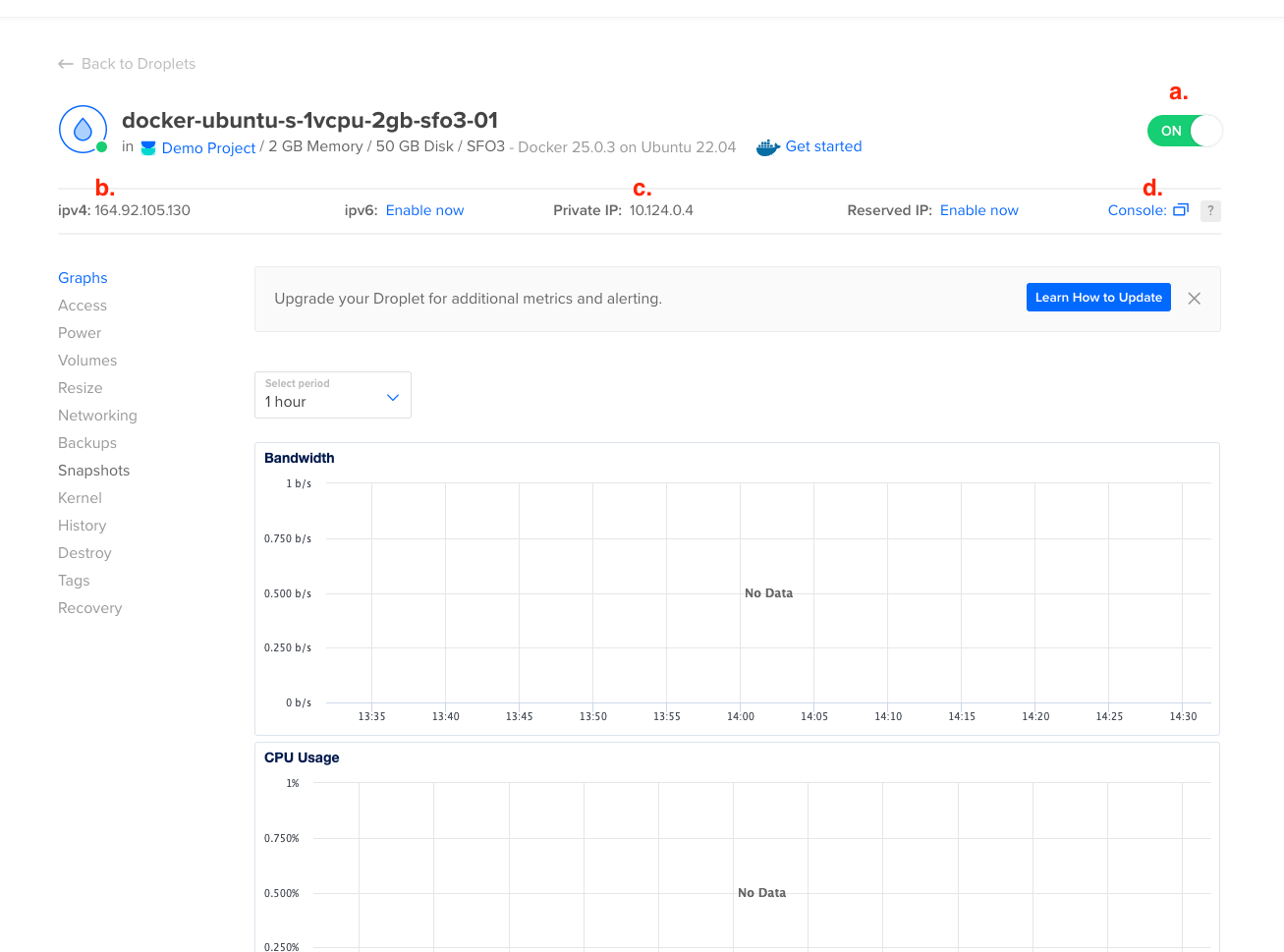
Task: Select the Snapshots section icon in sidebar
Action: [x=93, y=471]
